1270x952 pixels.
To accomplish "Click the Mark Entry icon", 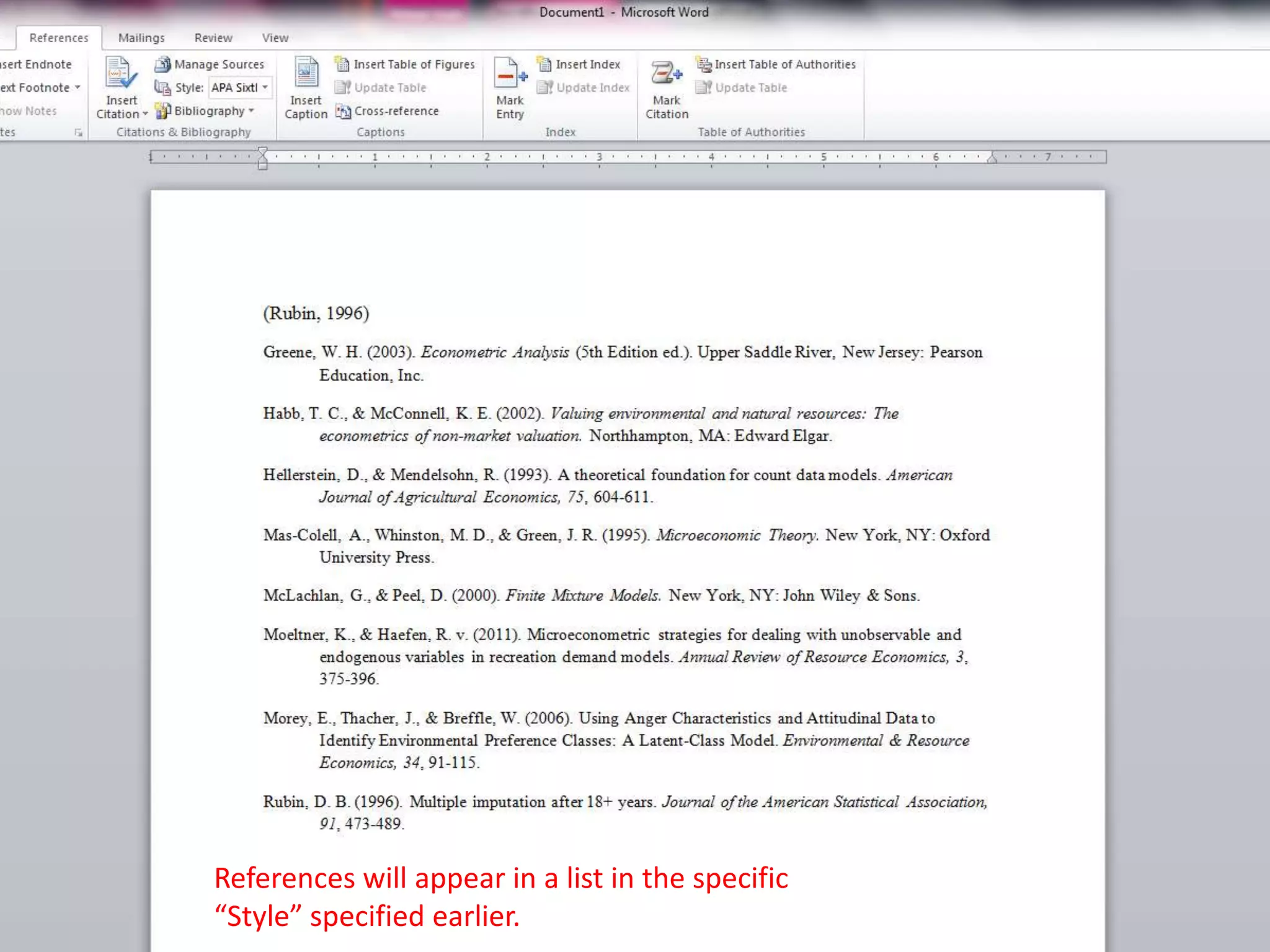I will (x=510, y=73).
